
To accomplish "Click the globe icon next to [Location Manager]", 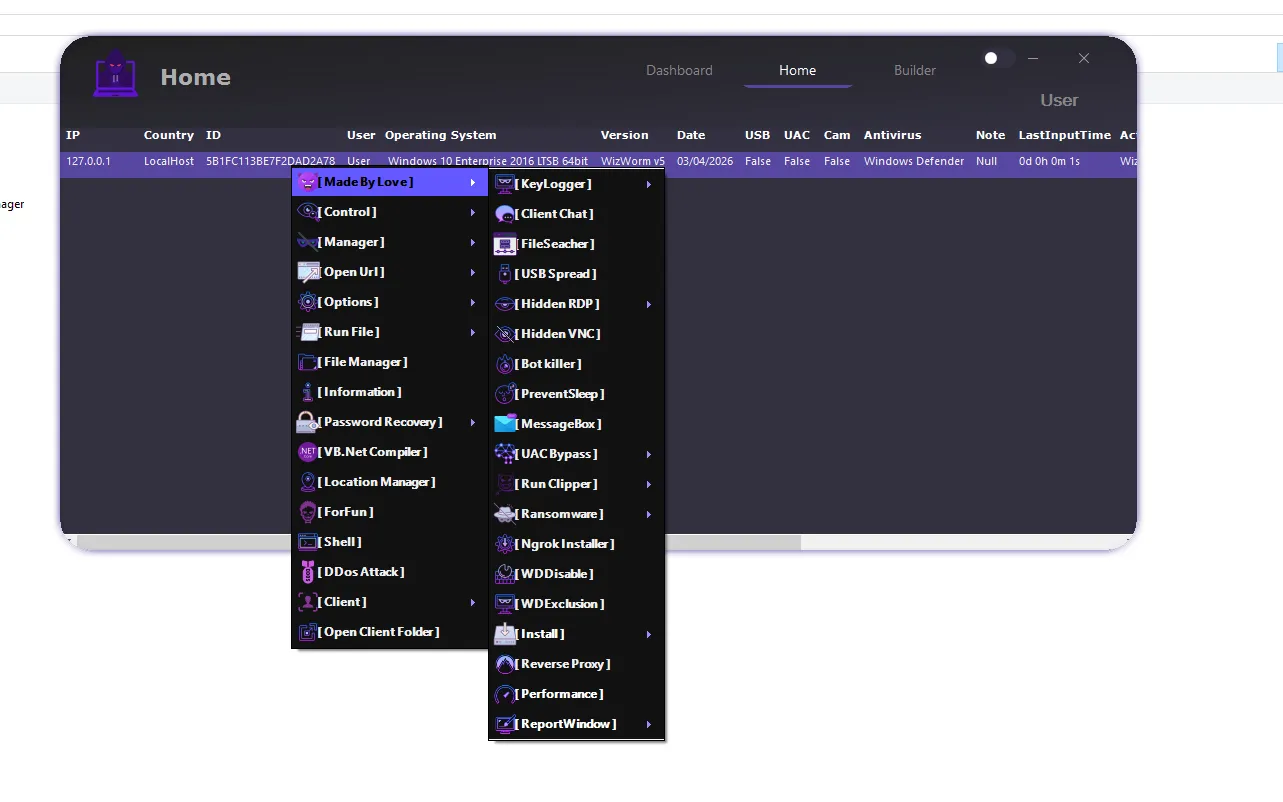I will [x=306, y=482].
